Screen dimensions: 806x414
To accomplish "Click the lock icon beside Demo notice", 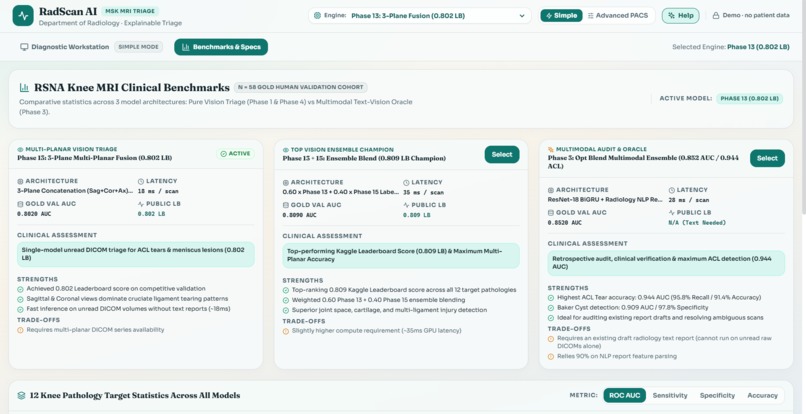I will click(x=716, y=15).
